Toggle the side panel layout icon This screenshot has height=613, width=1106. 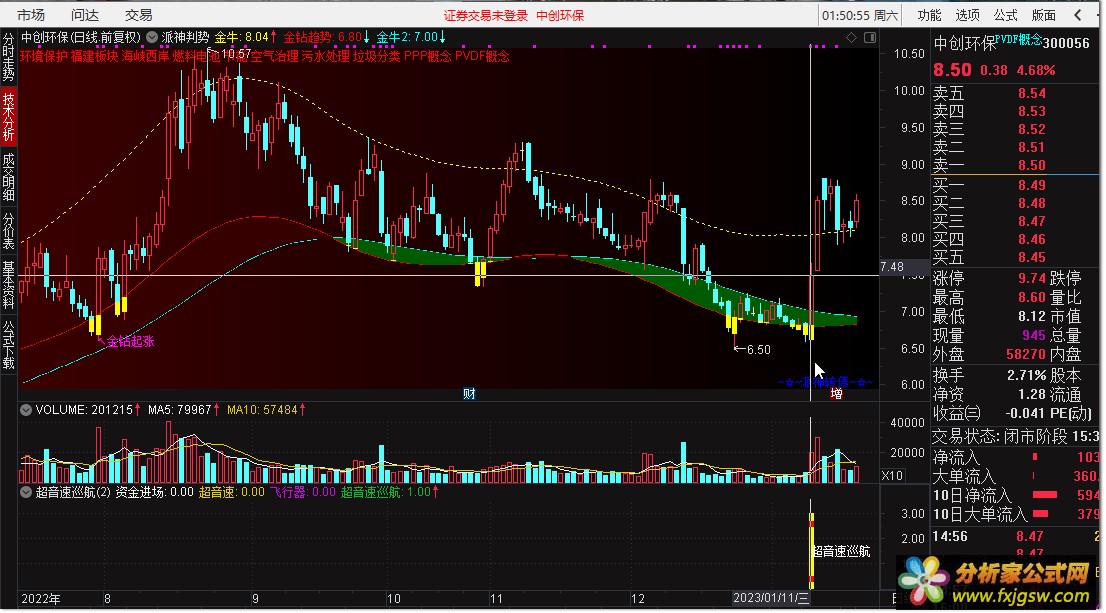click(x=870, y=37)
